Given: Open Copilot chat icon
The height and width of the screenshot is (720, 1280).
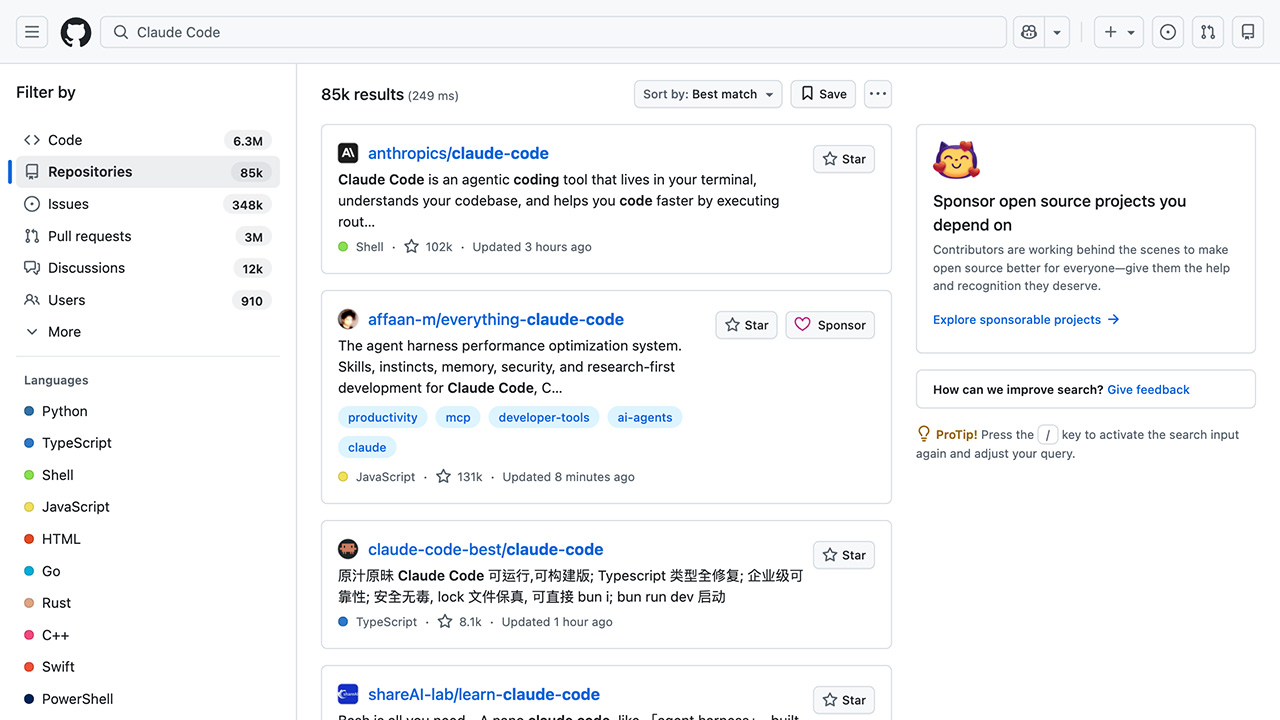Looking at the screenshot, I should [1029, 32].
